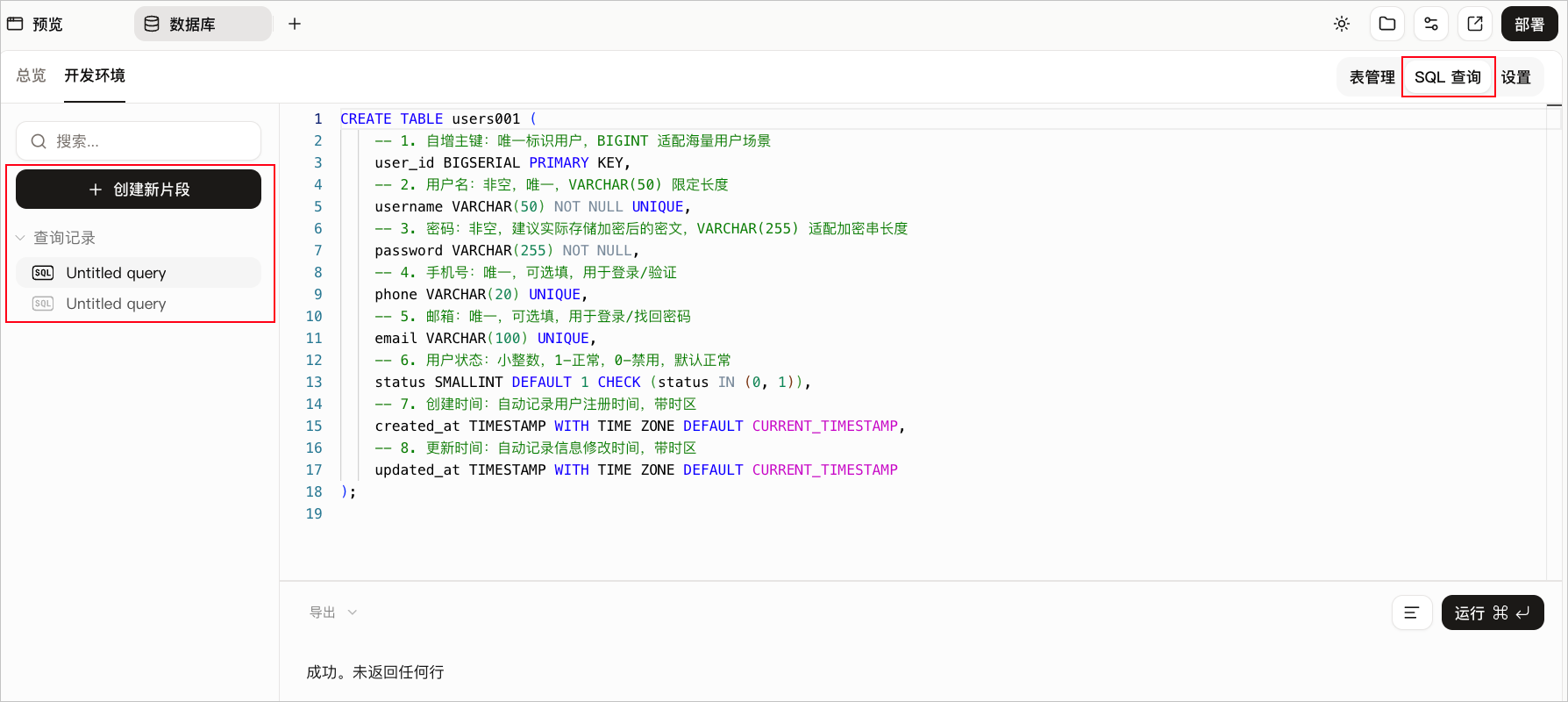
Task: Open the folder icon in top bar
Action: tap(1387, 25)
